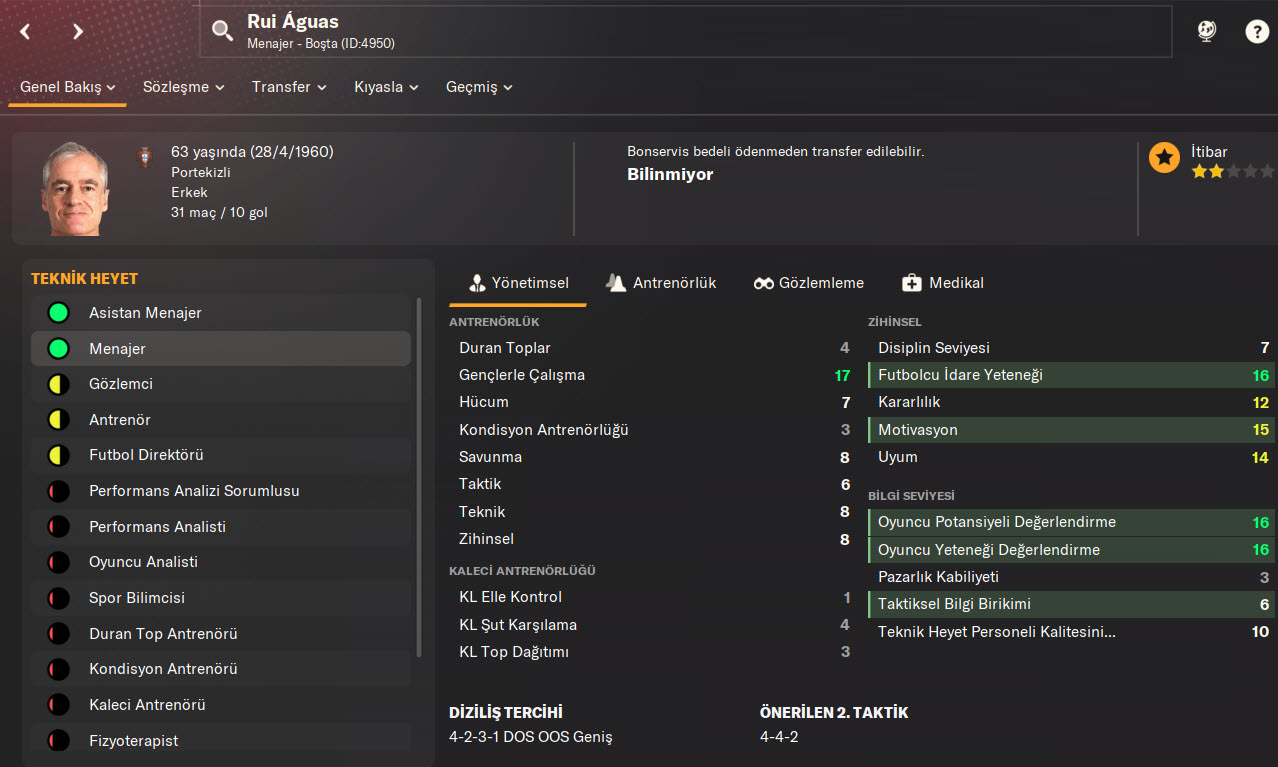This screenshot has height=767, width=1278.
Task: Expand the Kıyasla menu
Action: [386, 87]
